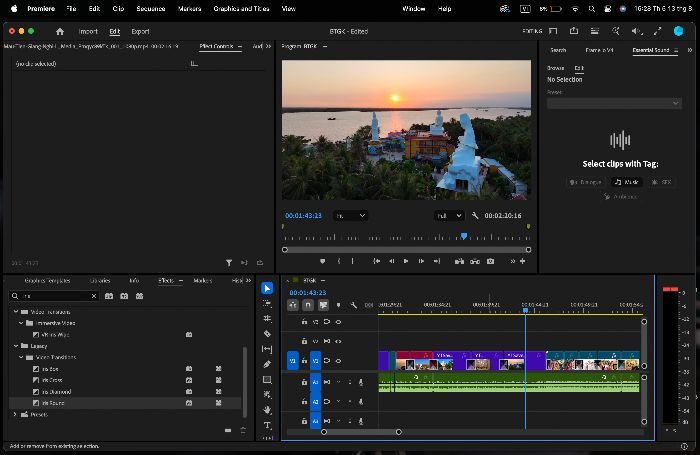Image resolution: width=700 pixels, height=455 pixels.
Task: Pick the Hand tool
Action: [x=267, y=409]
